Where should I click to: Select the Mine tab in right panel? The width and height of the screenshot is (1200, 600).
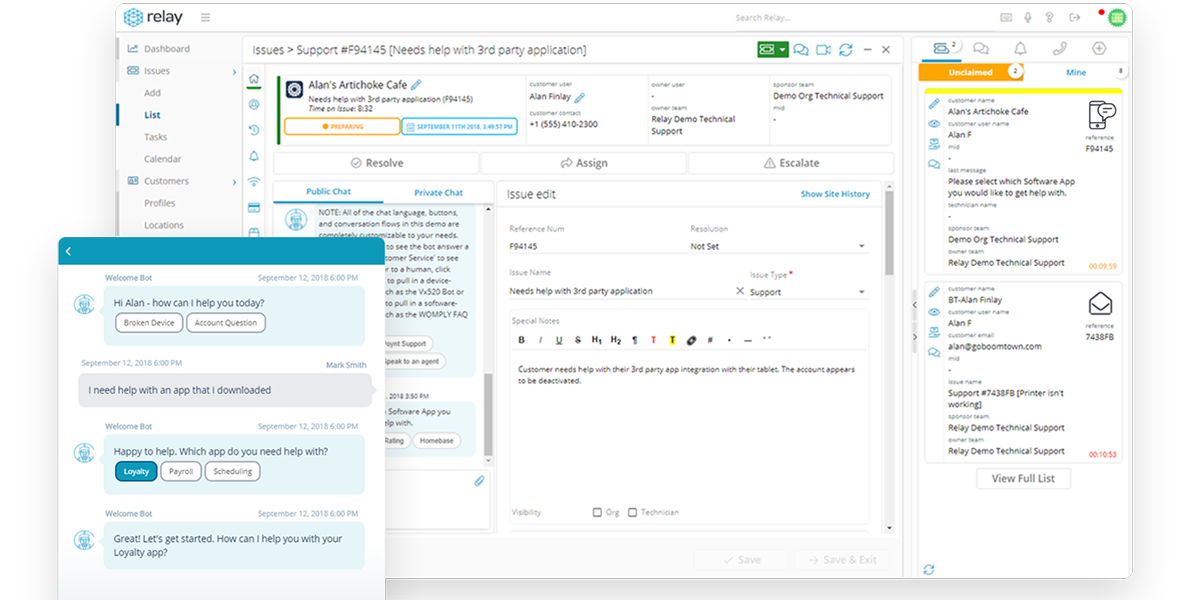[1076, 72]
